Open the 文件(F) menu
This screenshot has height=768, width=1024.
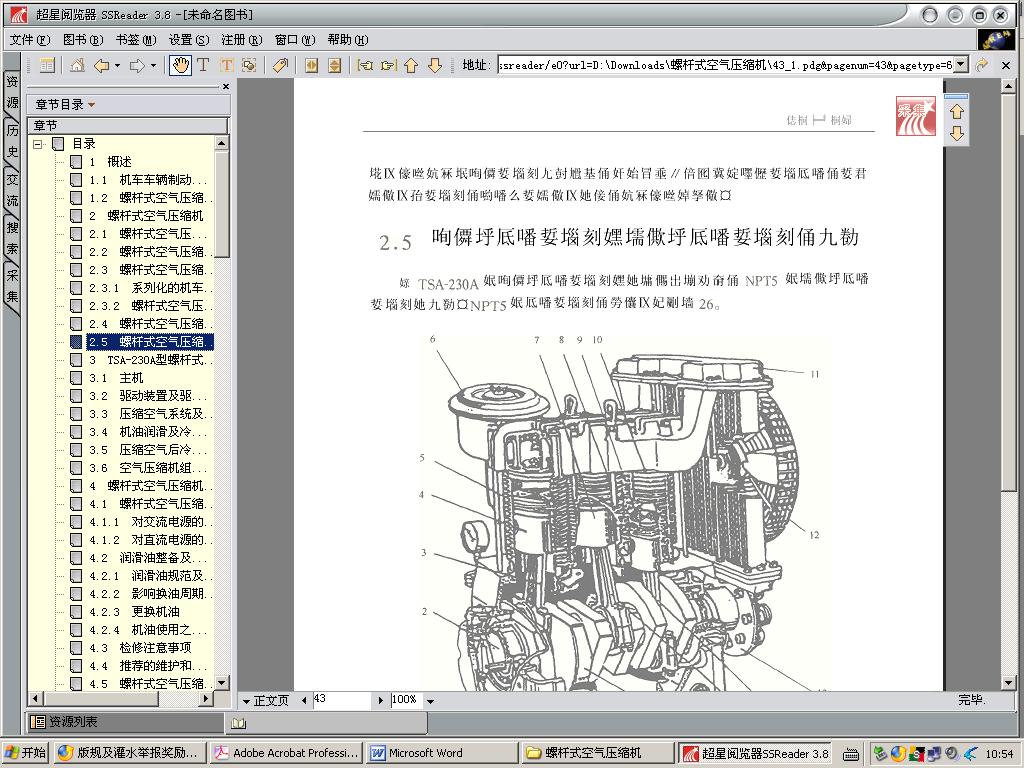30,40
